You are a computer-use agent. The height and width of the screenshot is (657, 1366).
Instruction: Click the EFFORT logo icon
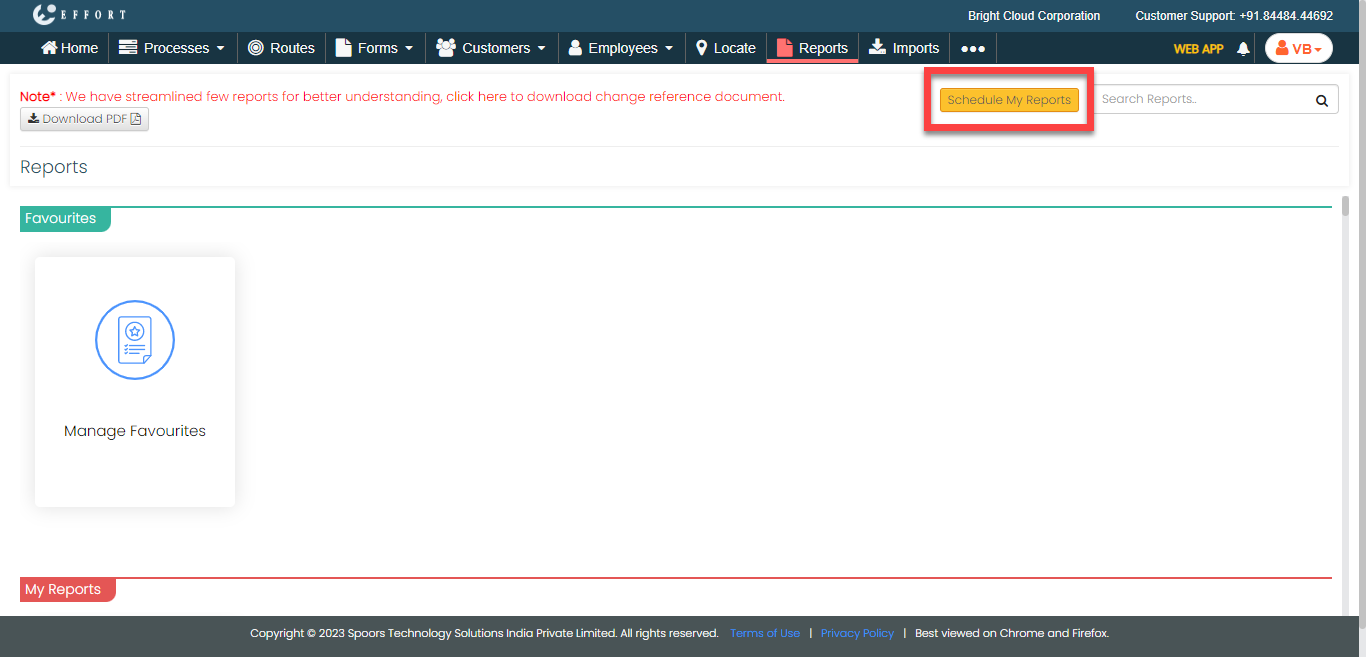pos(45,15)
